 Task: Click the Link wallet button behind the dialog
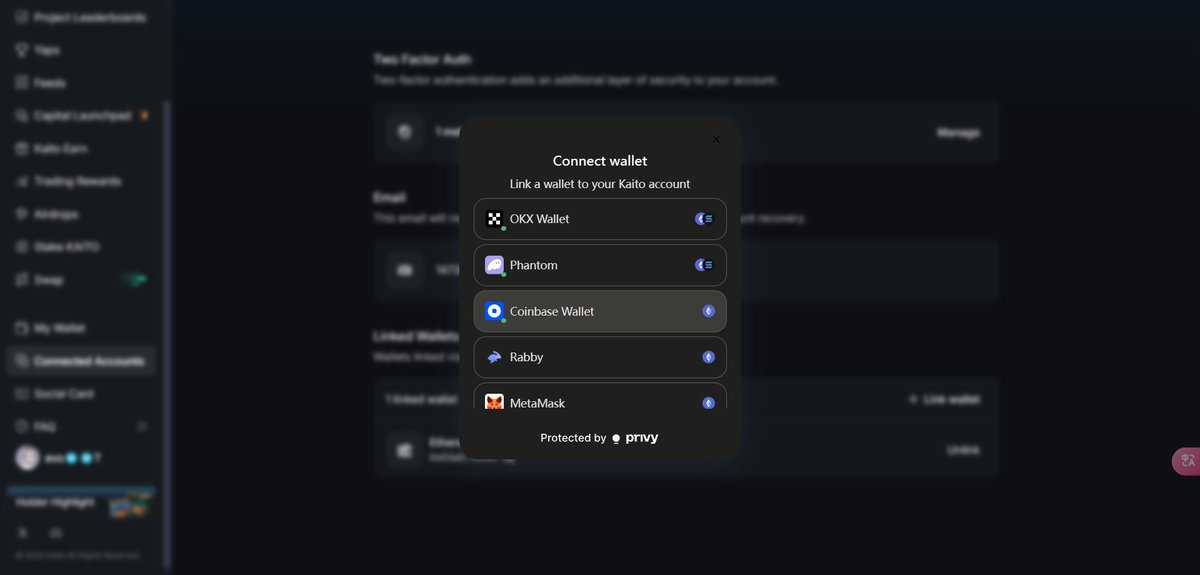point(944,399)
